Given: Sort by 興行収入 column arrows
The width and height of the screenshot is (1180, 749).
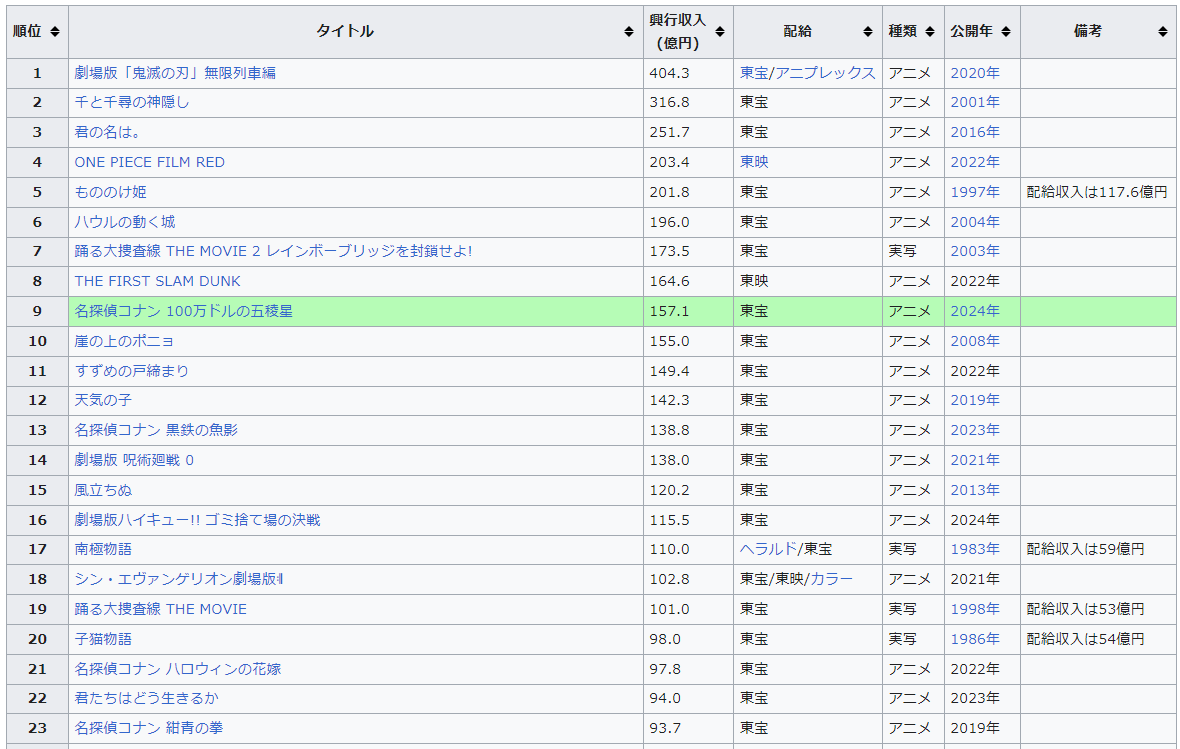Looking at the screenshot, I should pos(719,32).
